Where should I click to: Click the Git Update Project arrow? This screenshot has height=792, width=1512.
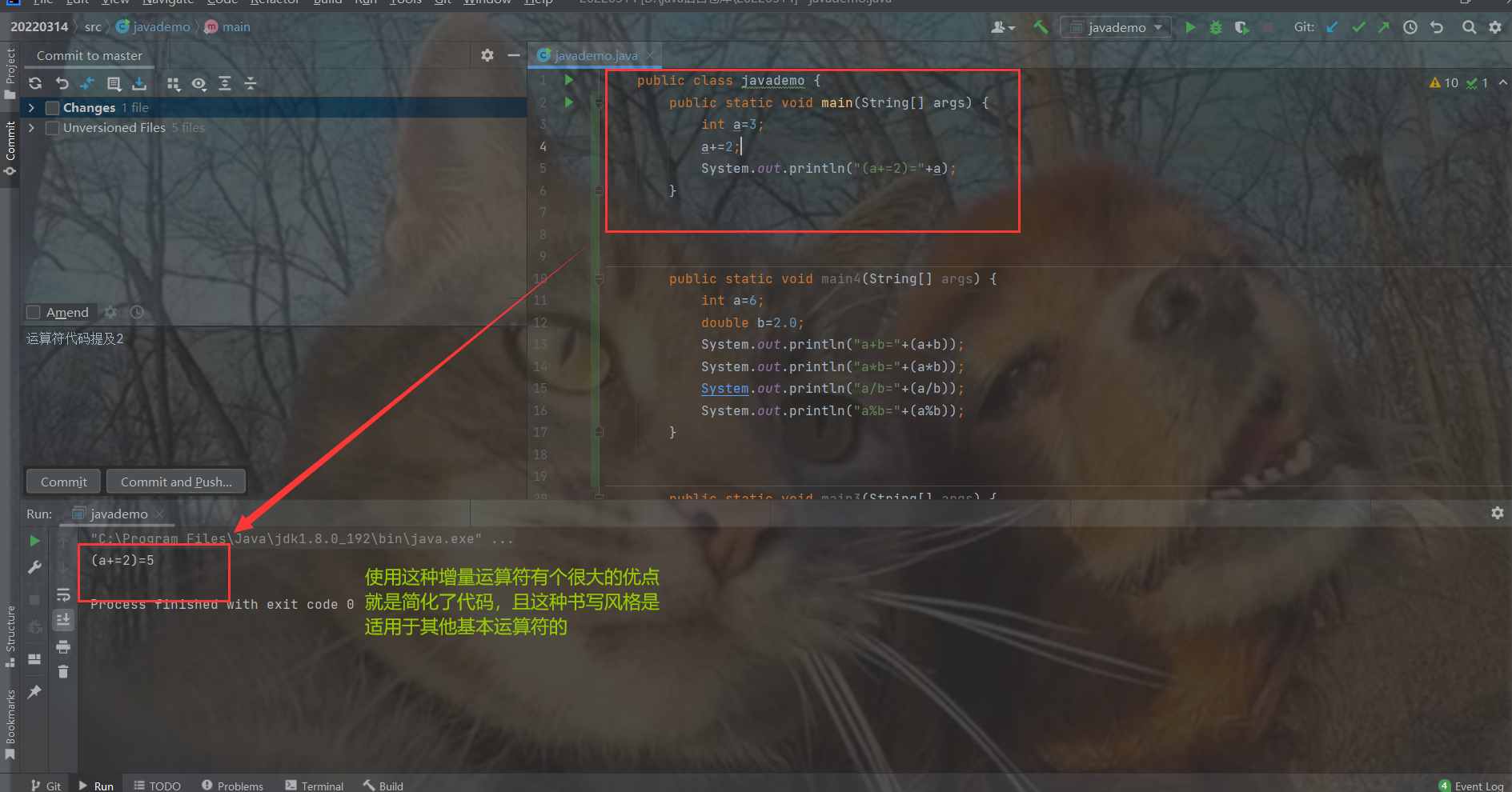click(1332, 27)
